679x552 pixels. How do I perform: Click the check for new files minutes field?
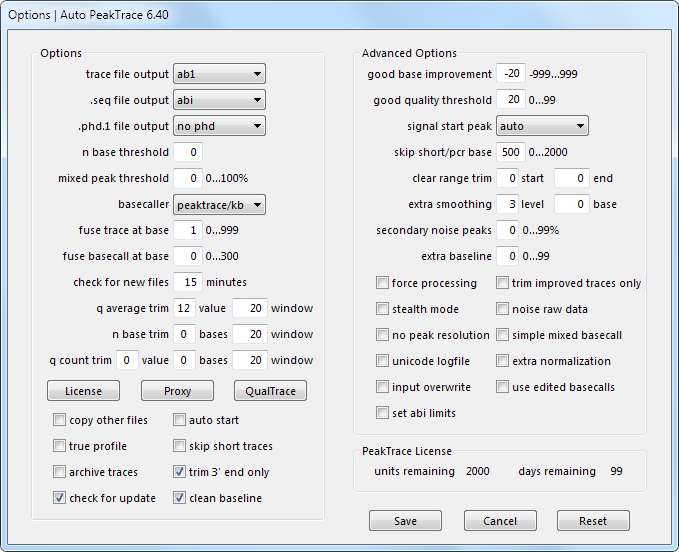click(x=188, y=282)
